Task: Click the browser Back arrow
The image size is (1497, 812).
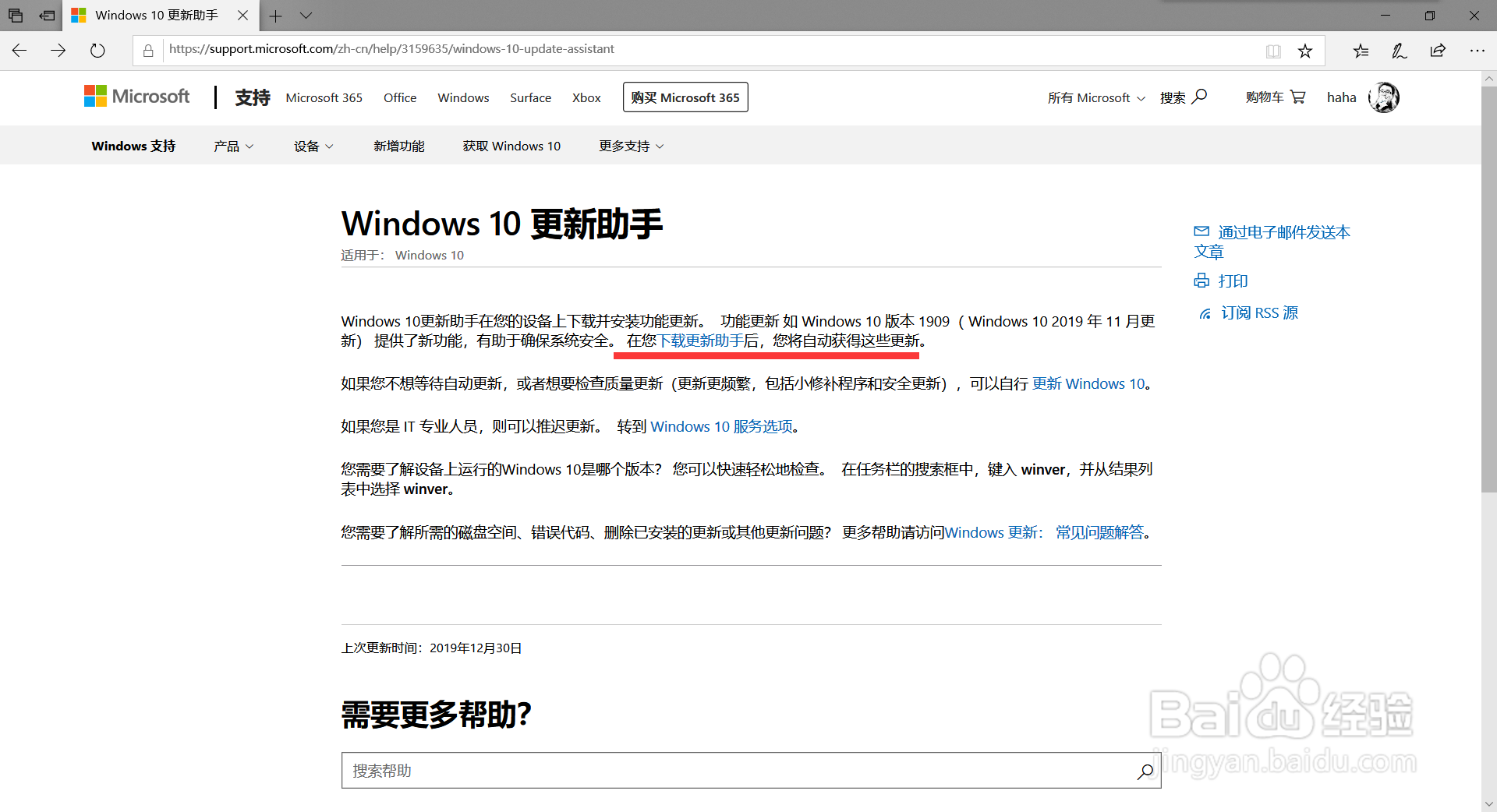Action: click(19, 51)
